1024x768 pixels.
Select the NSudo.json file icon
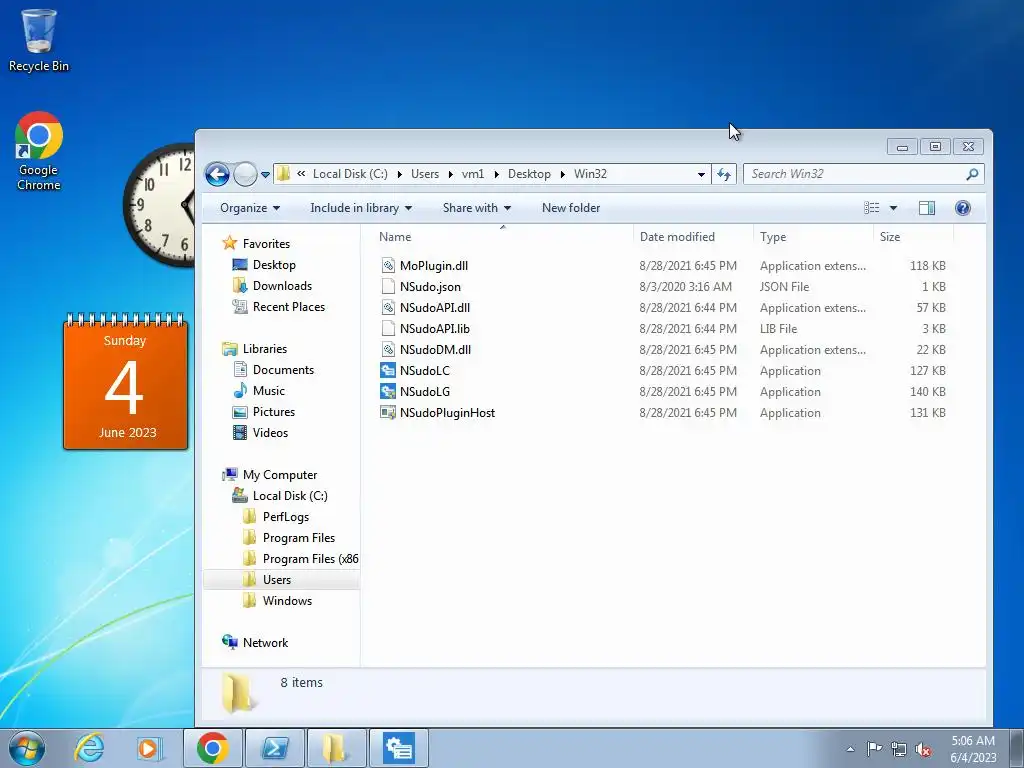pyautogui.click(x=388, y=287)
